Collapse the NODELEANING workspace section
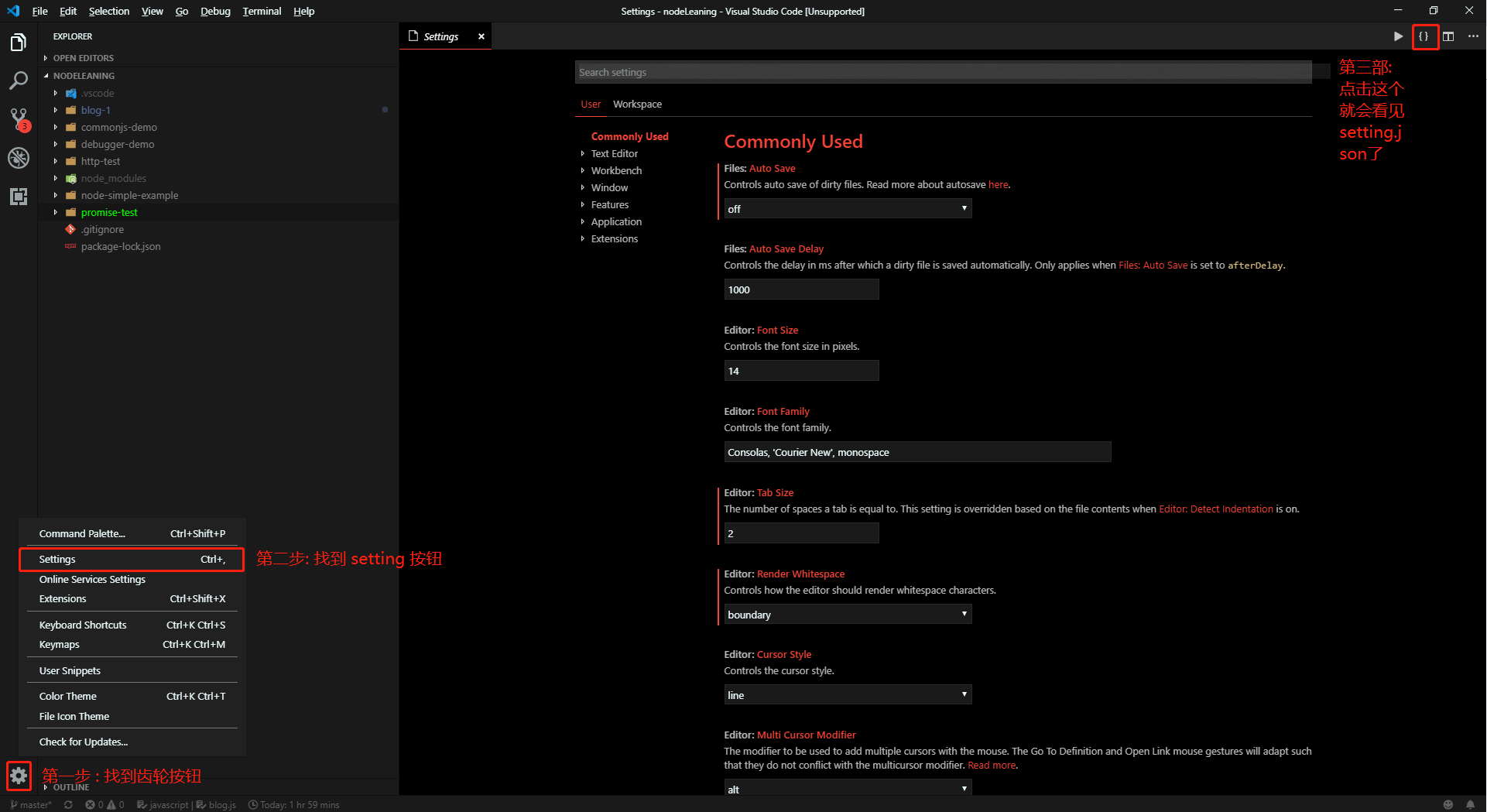 click(46, 76)
